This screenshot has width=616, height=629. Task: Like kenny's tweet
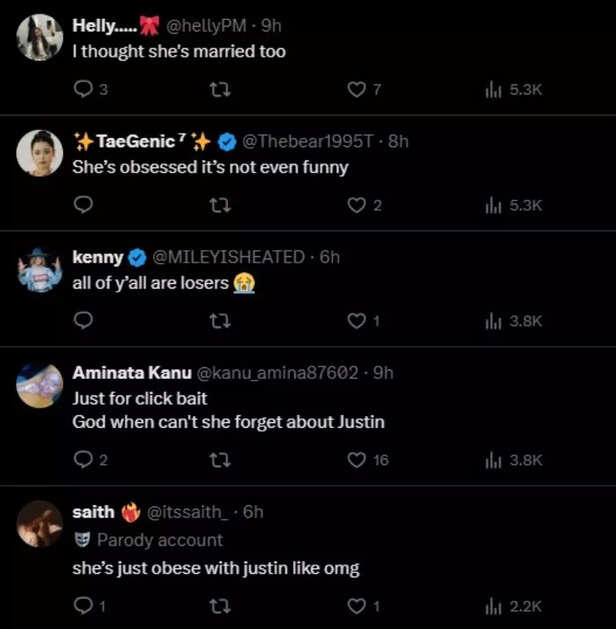357,321
